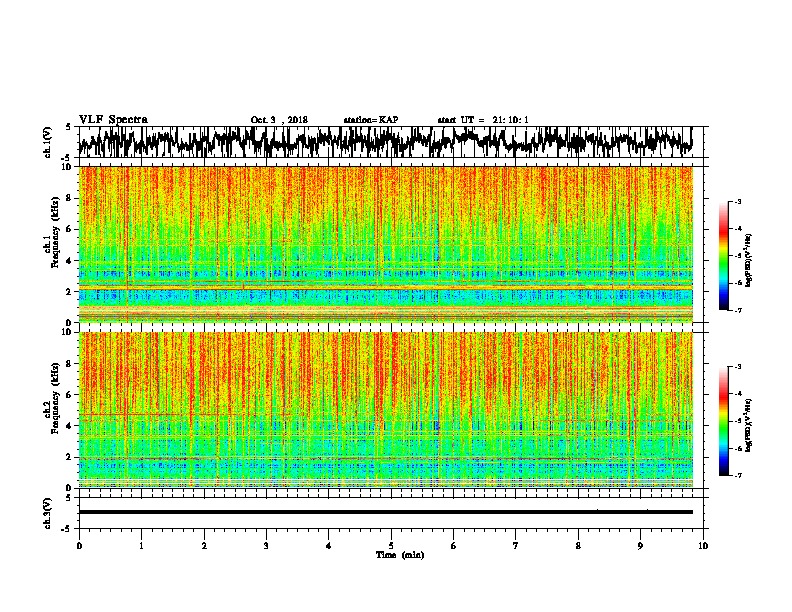The image size is (792, 612).
Task: Click the time-axis tick label "7"
Action: pyautogui.click(x=516, y=546)
